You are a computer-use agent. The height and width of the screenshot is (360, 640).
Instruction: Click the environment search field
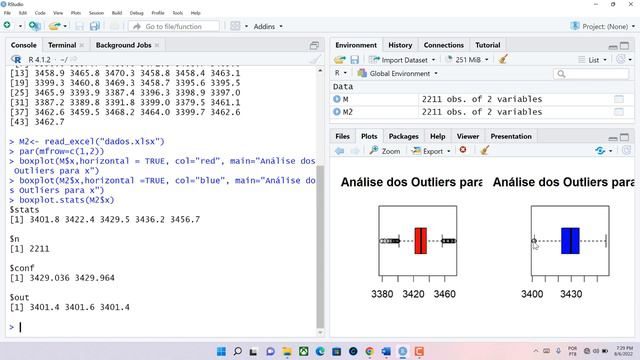[x=591, y=73]
